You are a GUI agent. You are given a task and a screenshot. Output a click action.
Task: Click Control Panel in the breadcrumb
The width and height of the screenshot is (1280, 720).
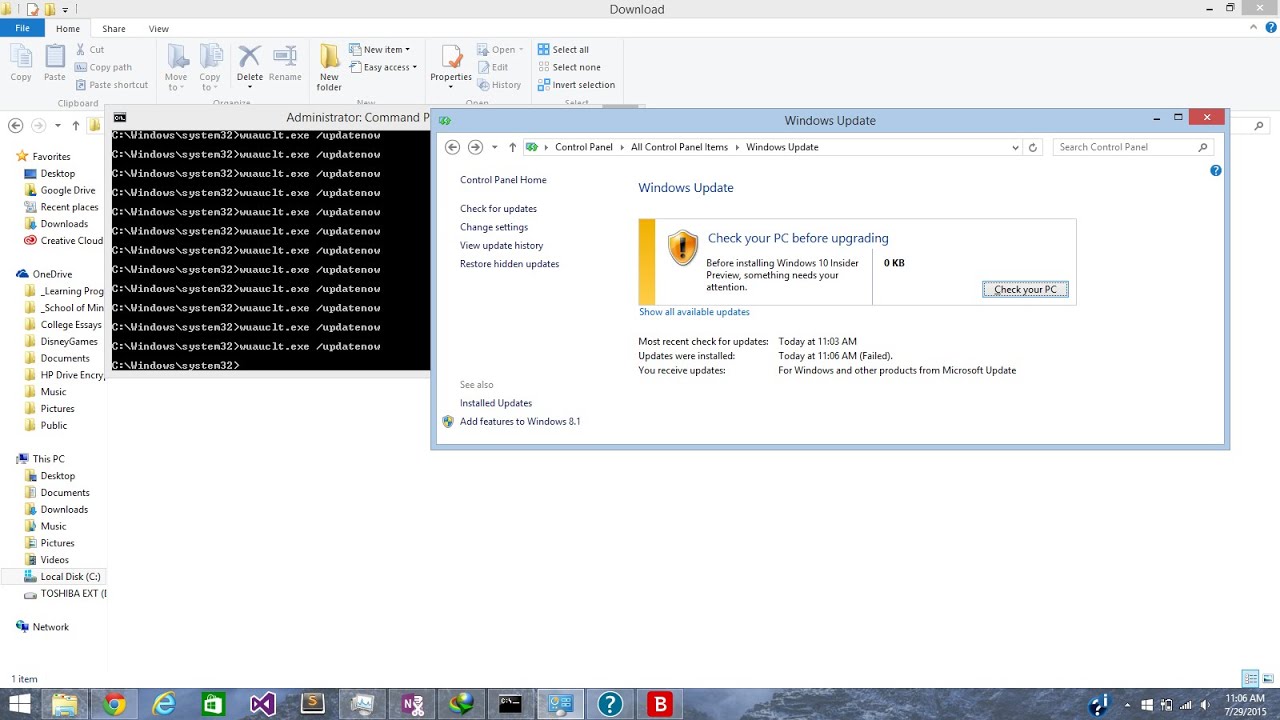tap(584, 147)
